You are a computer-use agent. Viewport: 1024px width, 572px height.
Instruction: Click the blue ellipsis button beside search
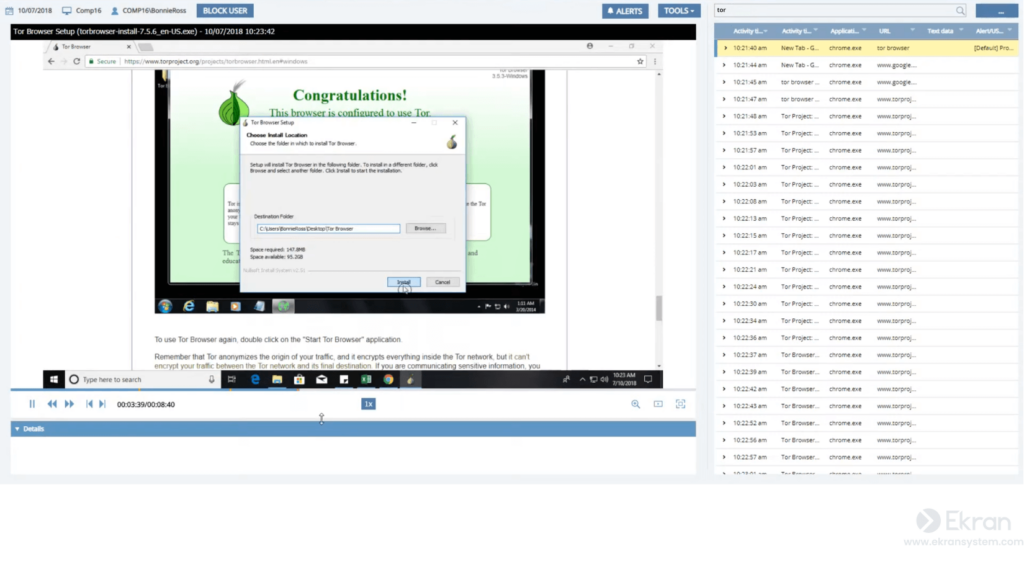coord(997,10)
